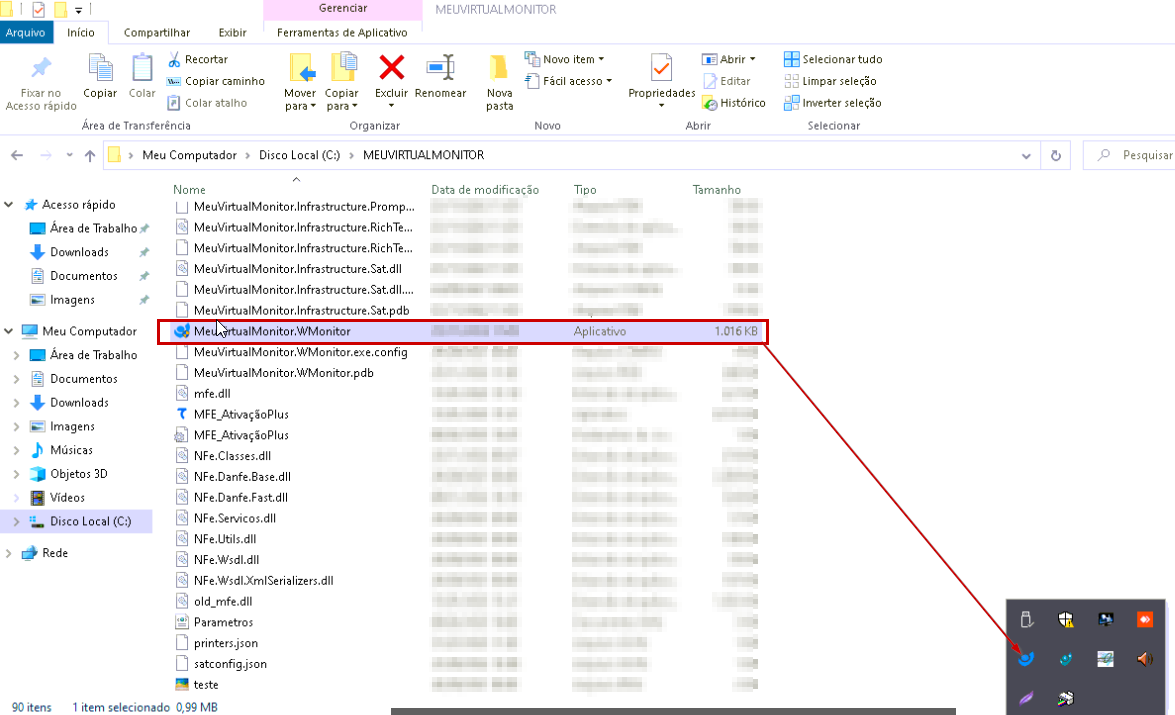Click the Copiar ribbon icon
Screen dimensions: 1175x715
point(100,69)
